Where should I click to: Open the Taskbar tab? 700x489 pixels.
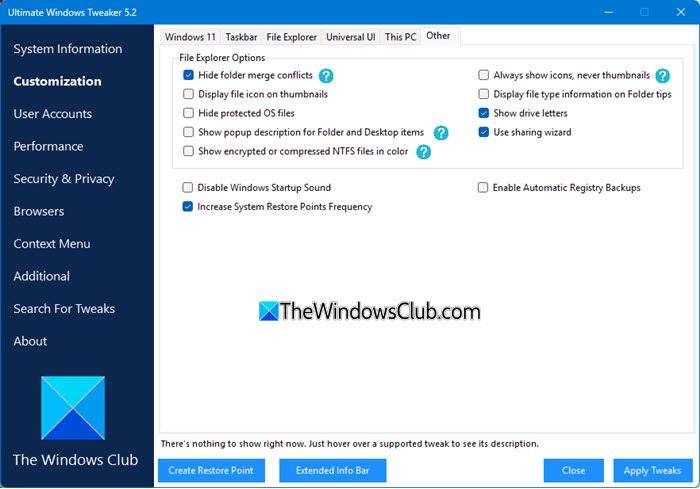tap(241, 37)
